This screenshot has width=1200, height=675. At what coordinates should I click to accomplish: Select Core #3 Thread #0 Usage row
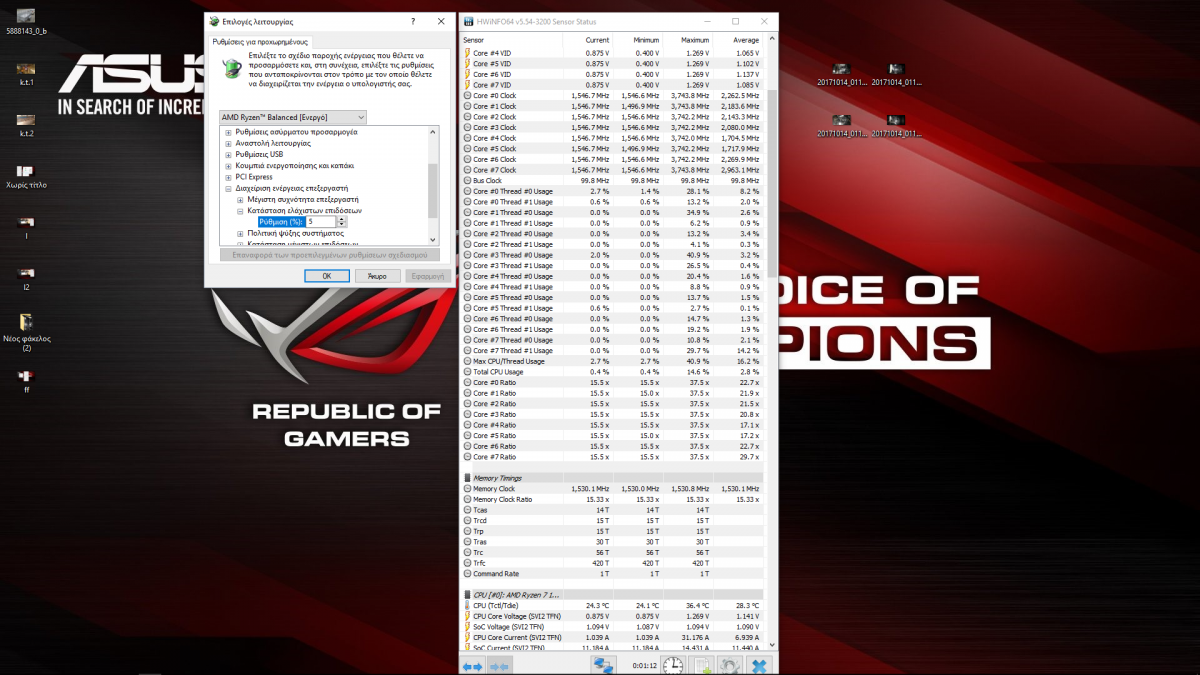612,255
